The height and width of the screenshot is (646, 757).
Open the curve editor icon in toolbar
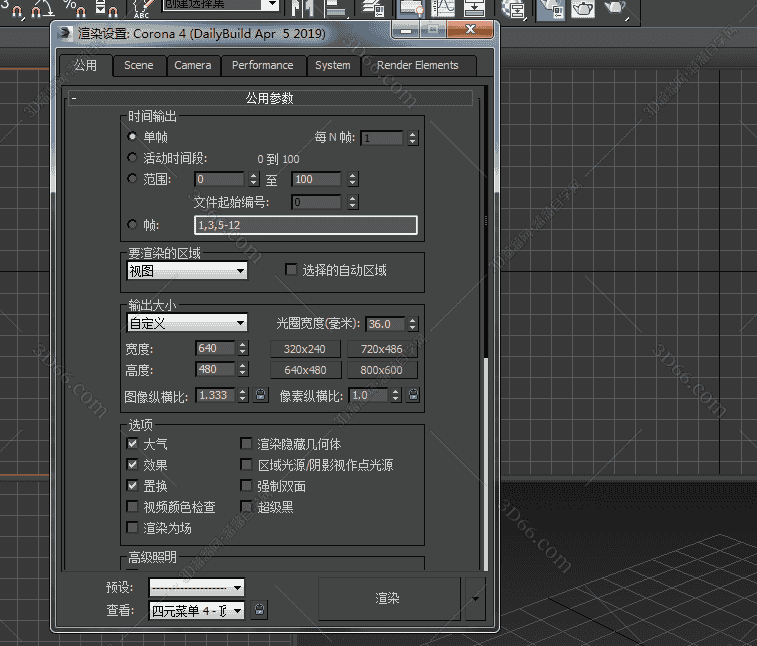point(443,9)
